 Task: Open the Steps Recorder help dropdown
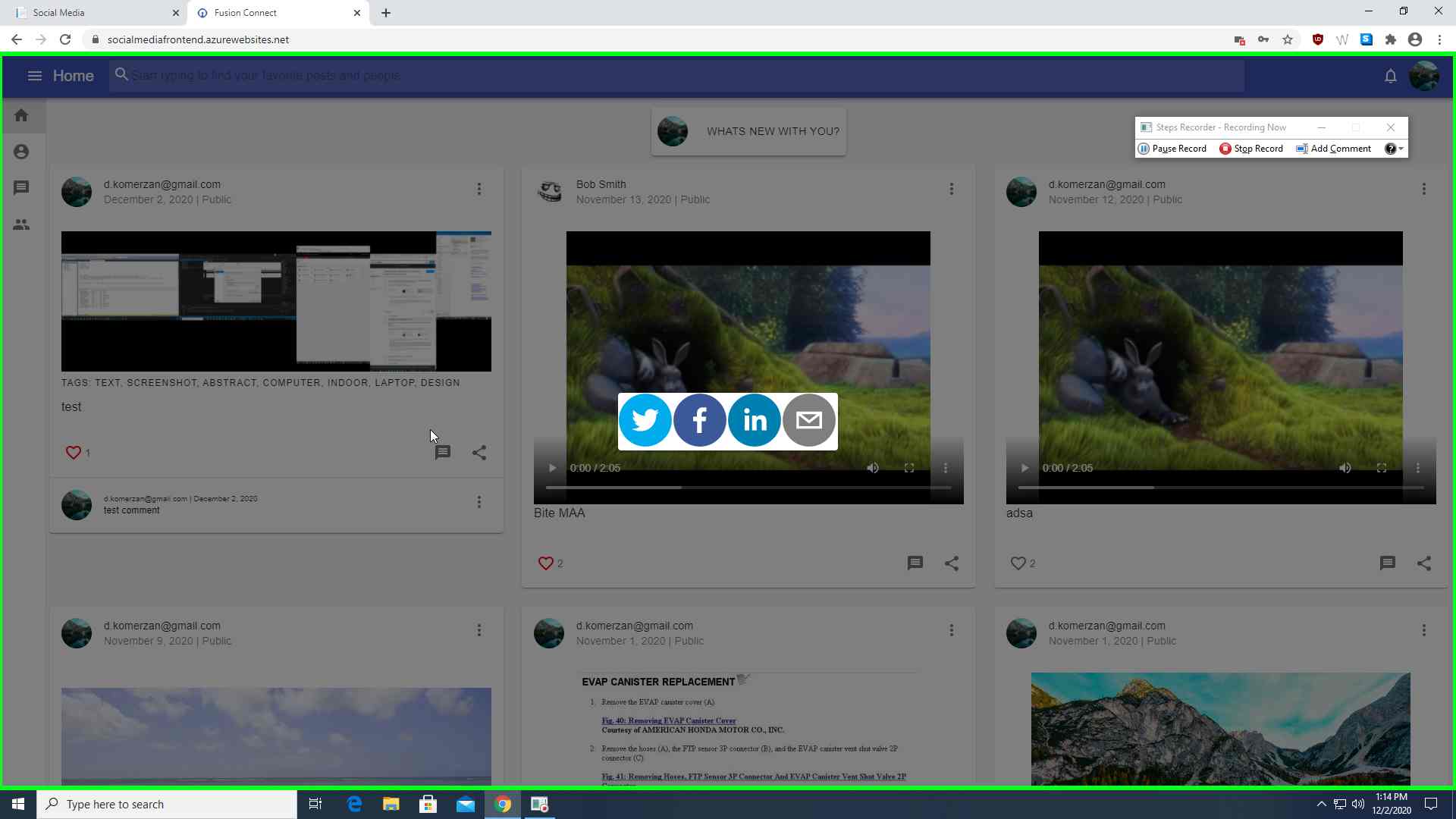point(1394,149)
